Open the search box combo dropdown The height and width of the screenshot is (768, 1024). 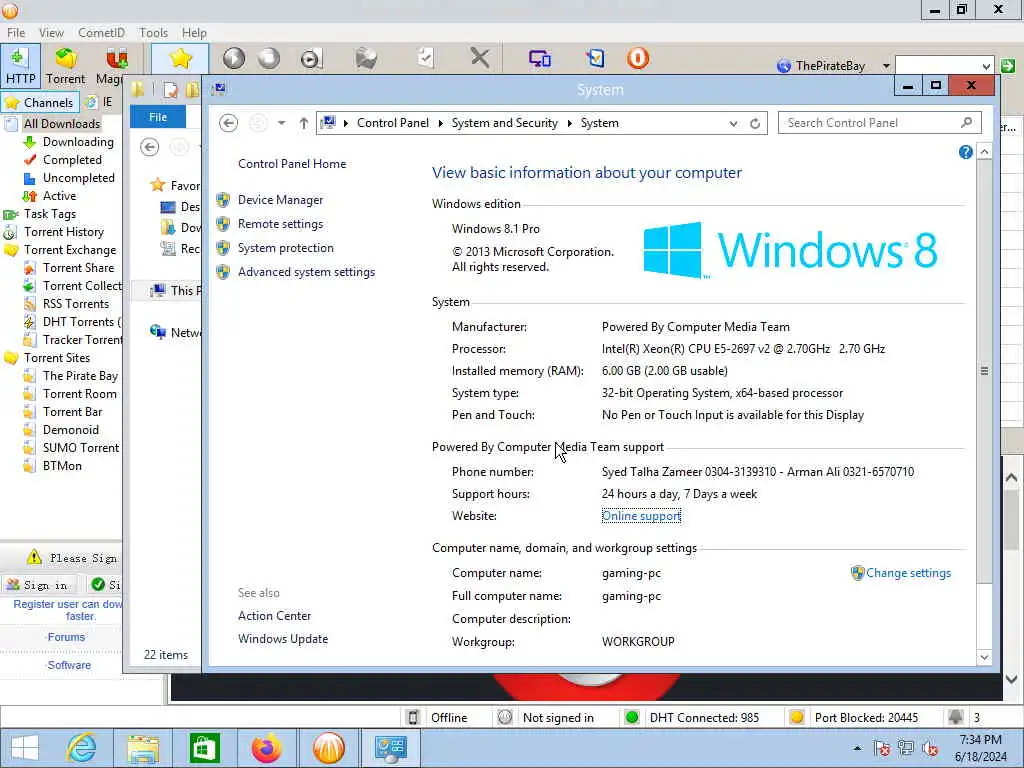click(x=985, y=65)
